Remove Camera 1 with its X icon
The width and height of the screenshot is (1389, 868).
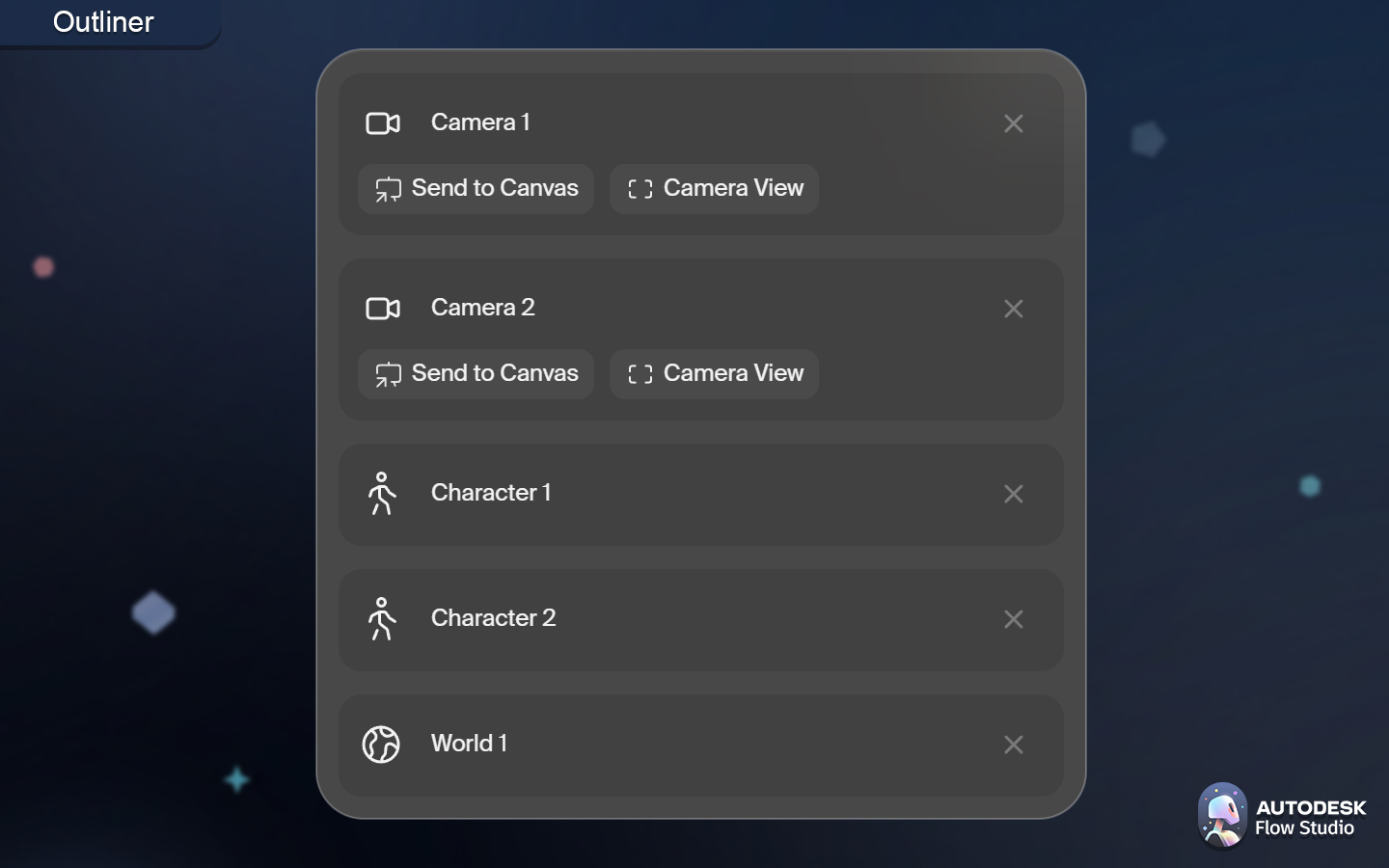pyautogui.click(x=1013, y=123)
